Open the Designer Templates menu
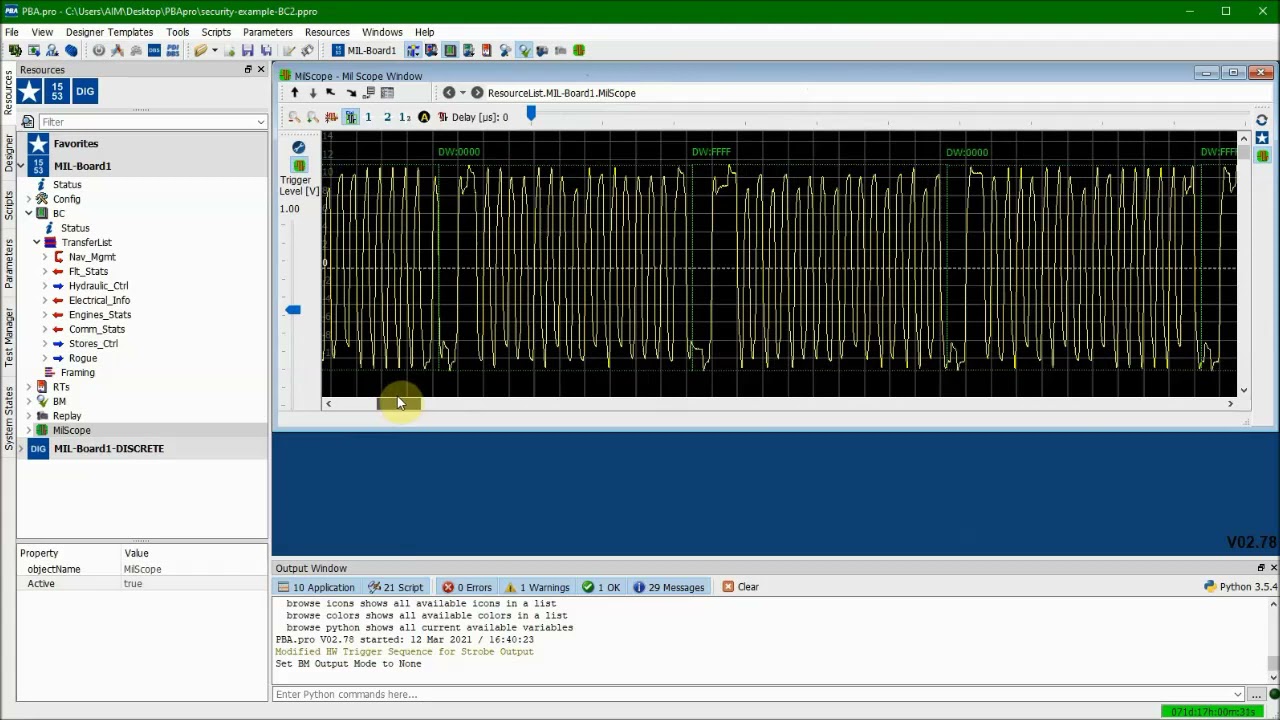 click(x=110, y=32)
